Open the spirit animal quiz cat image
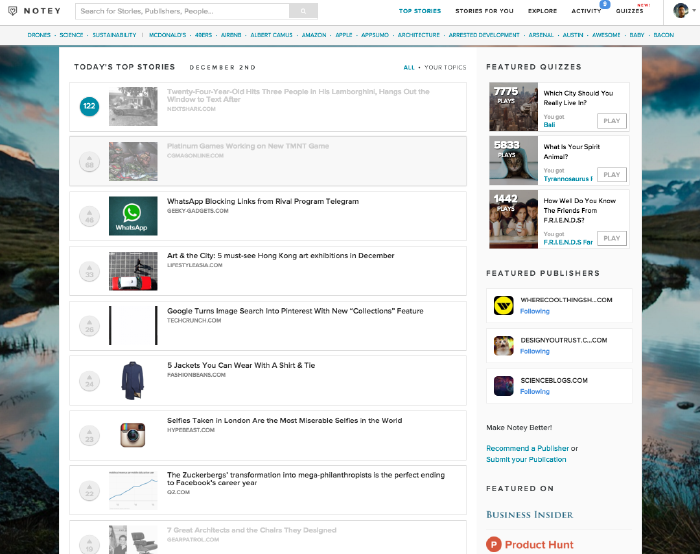Screen dimensions: 700x554 pos(513,161)
